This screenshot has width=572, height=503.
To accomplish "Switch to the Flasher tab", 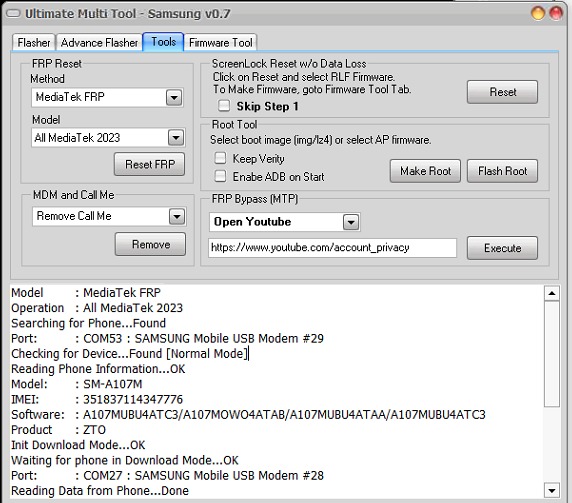I will [34, 43].
